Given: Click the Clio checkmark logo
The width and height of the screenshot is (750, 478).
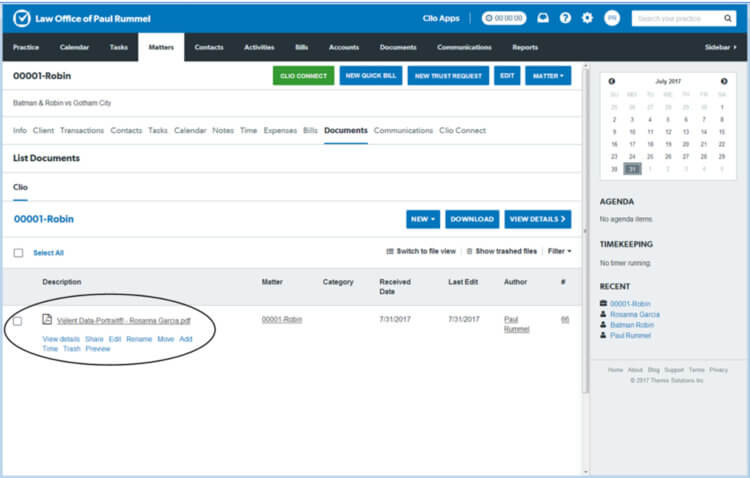Looking at the screenshot, I should pos(22,18).
